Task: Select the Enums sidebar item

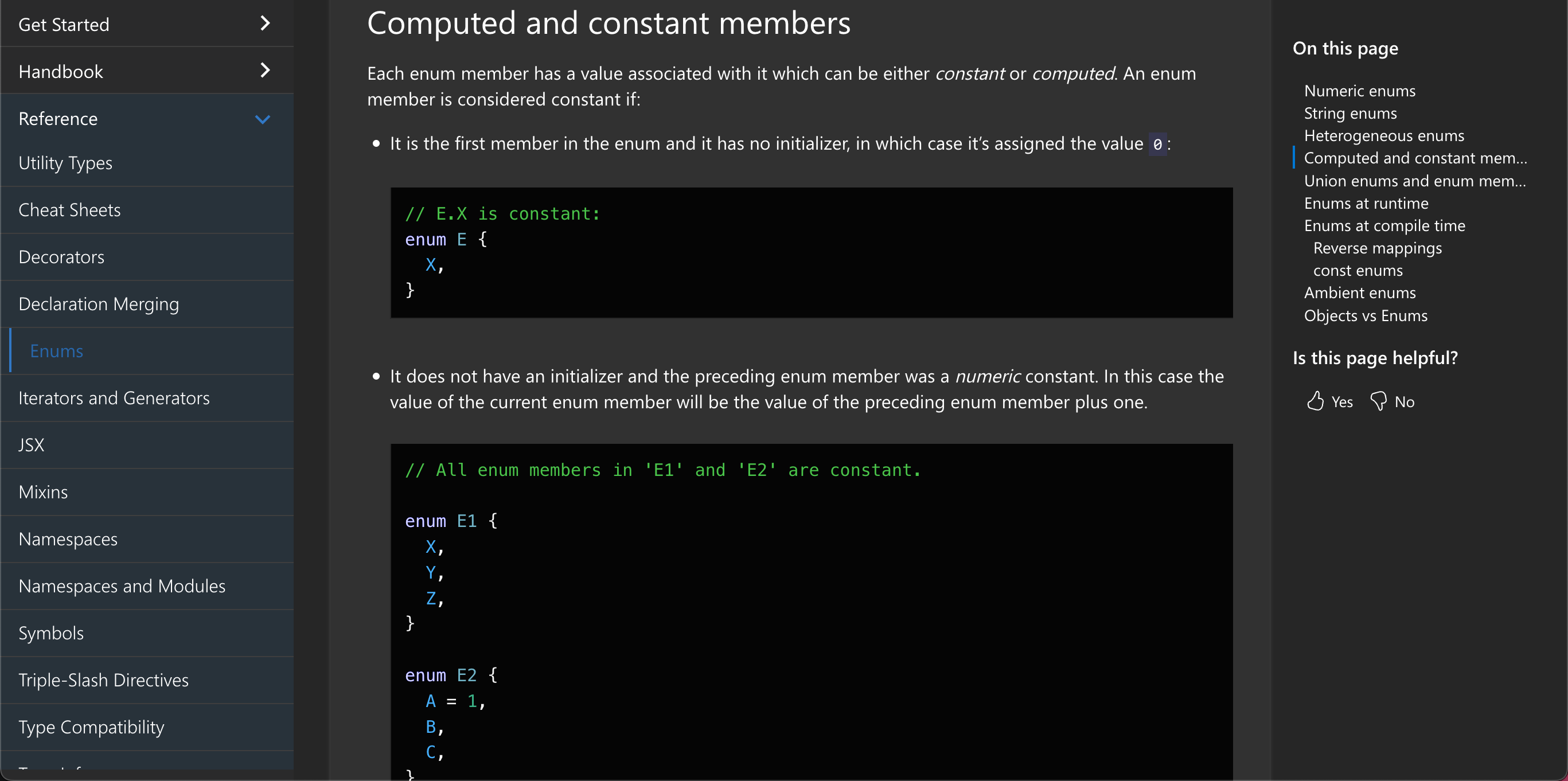Action: point(57,352)
